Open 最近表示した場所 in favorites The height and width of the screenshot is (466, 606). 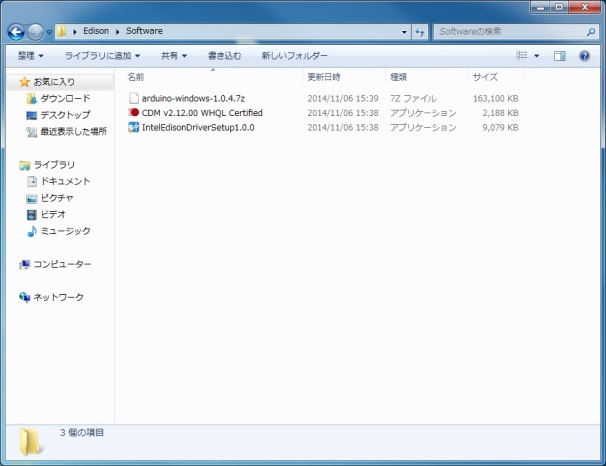tap(74, 132)
